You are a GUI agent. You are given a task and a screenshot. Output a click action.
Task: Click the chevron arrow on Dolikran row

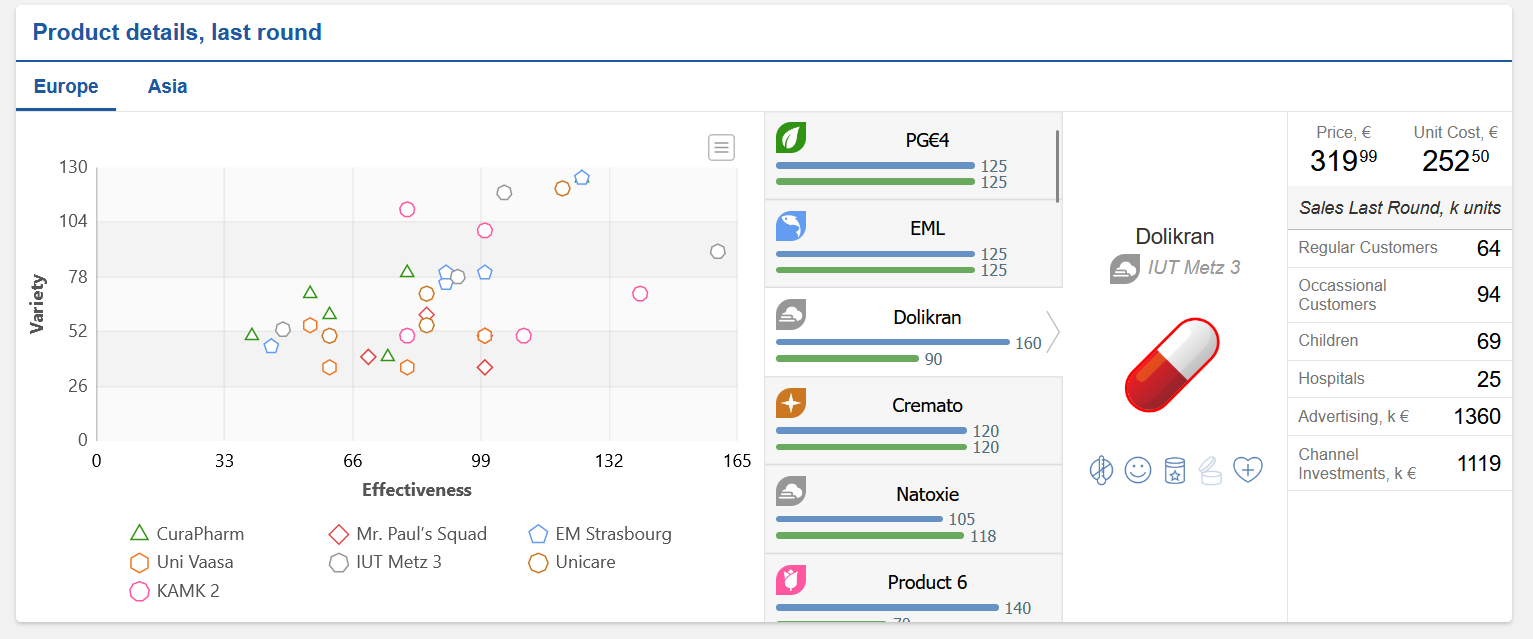[1052, 332]
